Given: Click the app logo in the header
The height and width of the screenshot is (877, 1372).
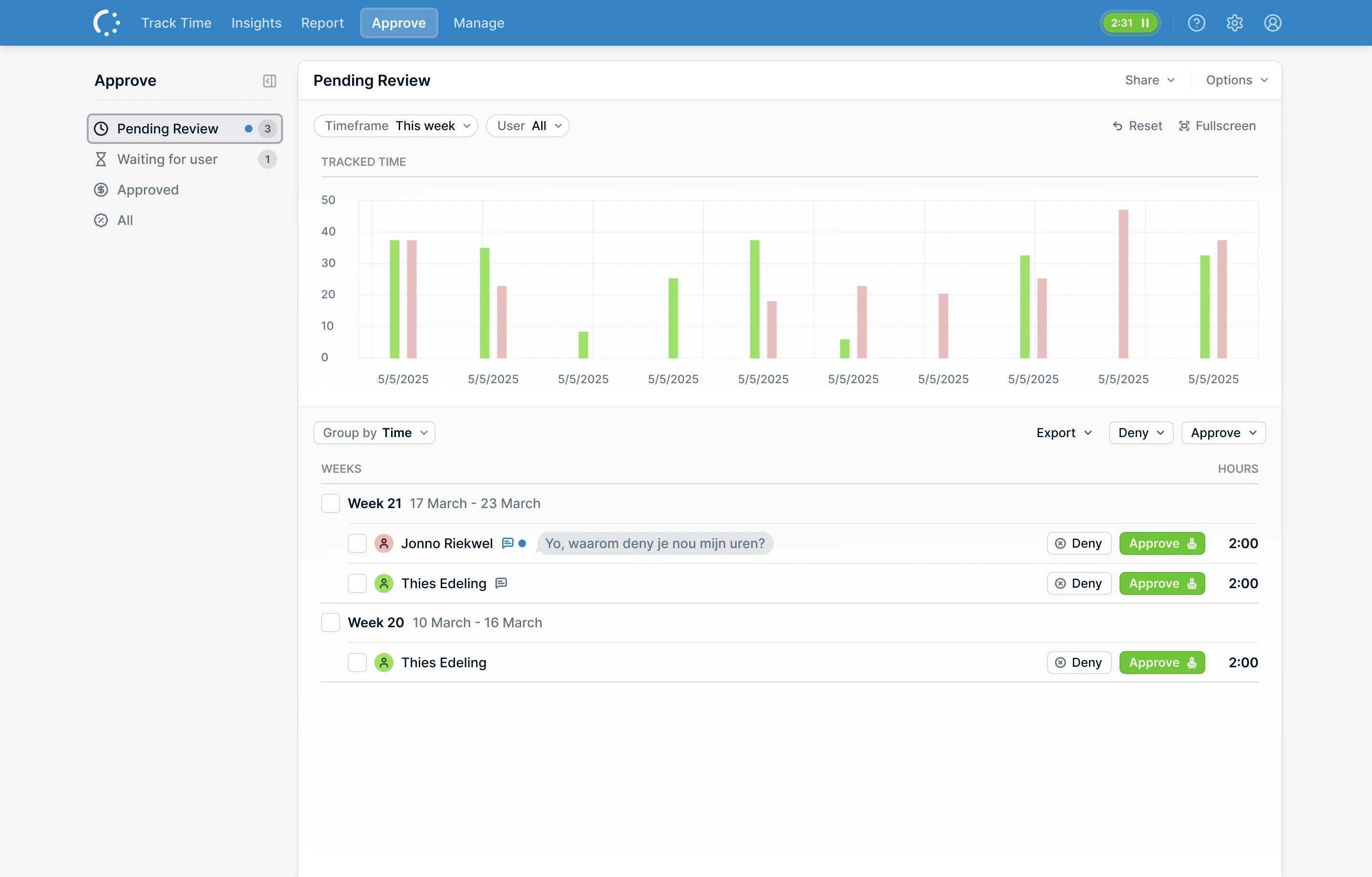Looking at the screenshot, I should (107, 23).
